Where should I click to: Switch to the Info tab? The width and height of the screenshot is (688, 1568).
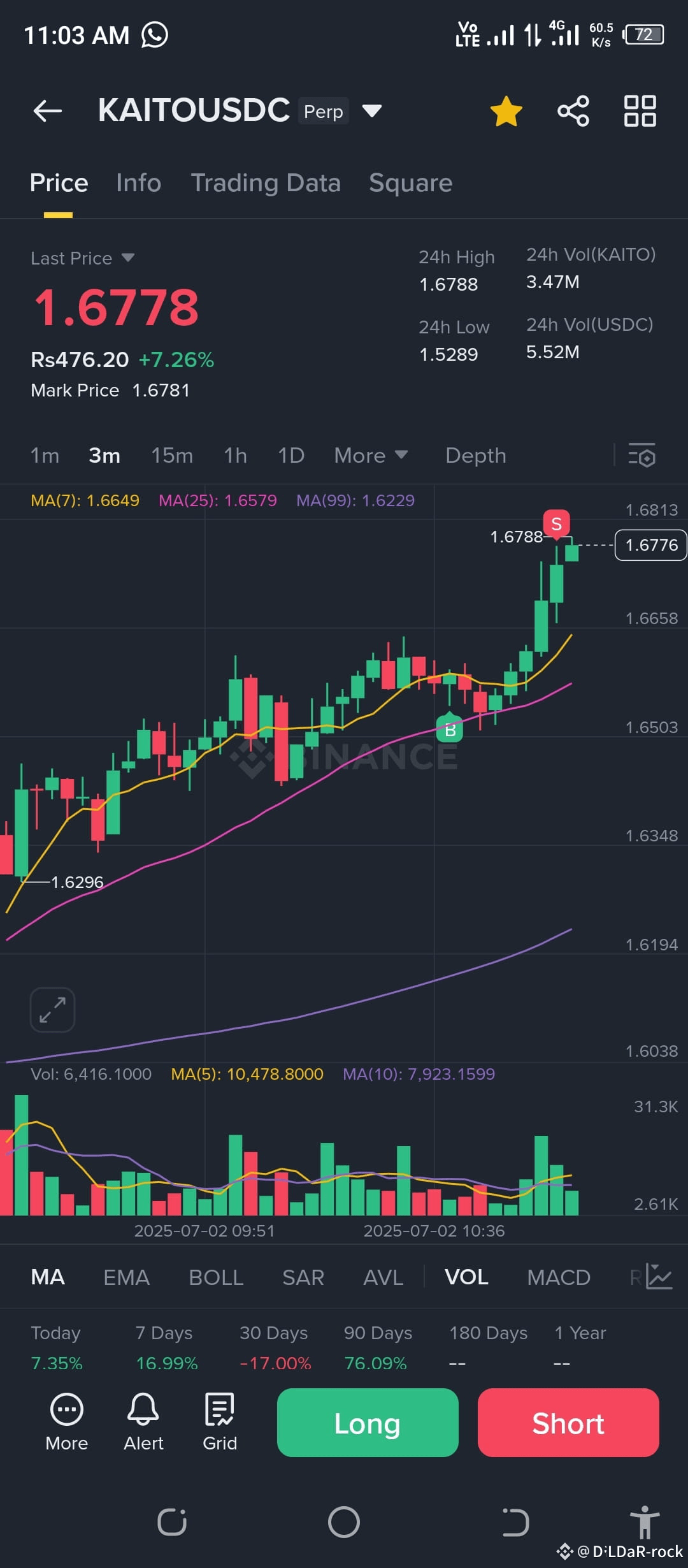tap(138, 183)
